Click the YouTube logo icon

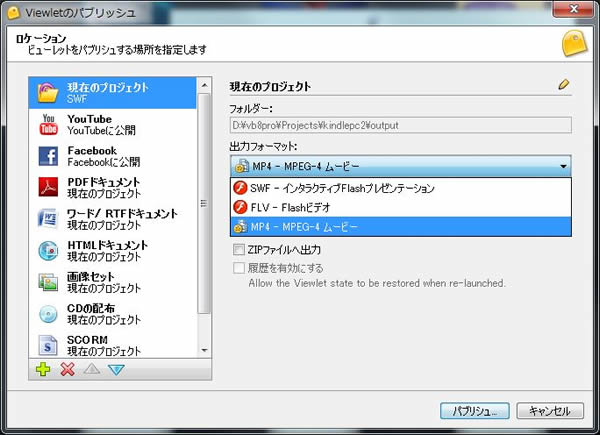(48, 124)
